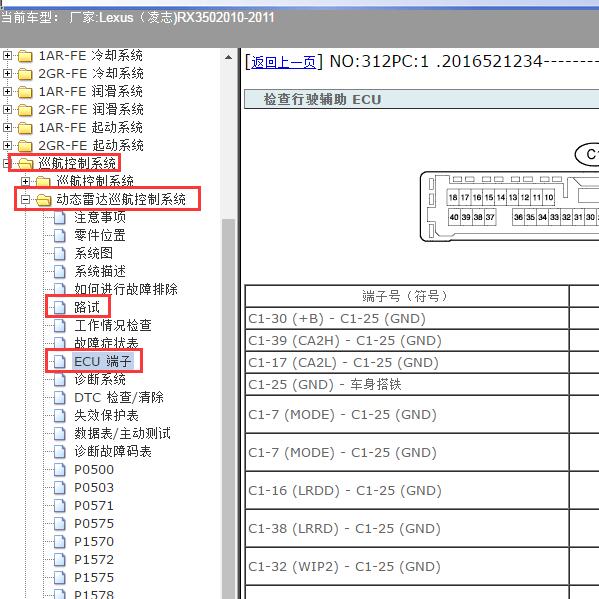The height and width of the screenshot is (599, 599).
Task: Open the 数据表/主动测试 page
Action: click(x=123, y=433)
